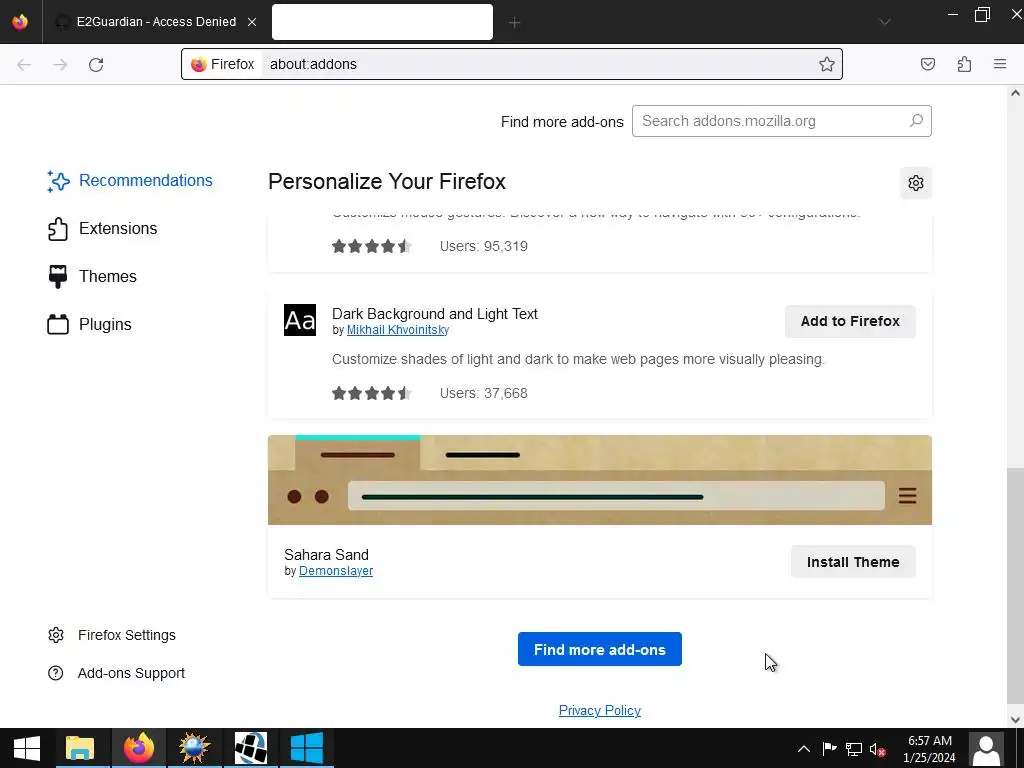
Task: Click the magnifier icon in add-ons search
Action: (x=916, y=121)
